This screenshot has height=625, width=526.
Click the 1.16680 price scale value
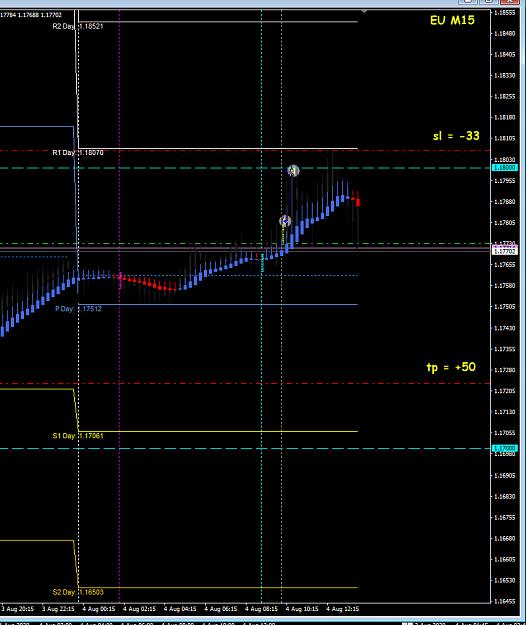pyautogui.click(x=504, y=539)
